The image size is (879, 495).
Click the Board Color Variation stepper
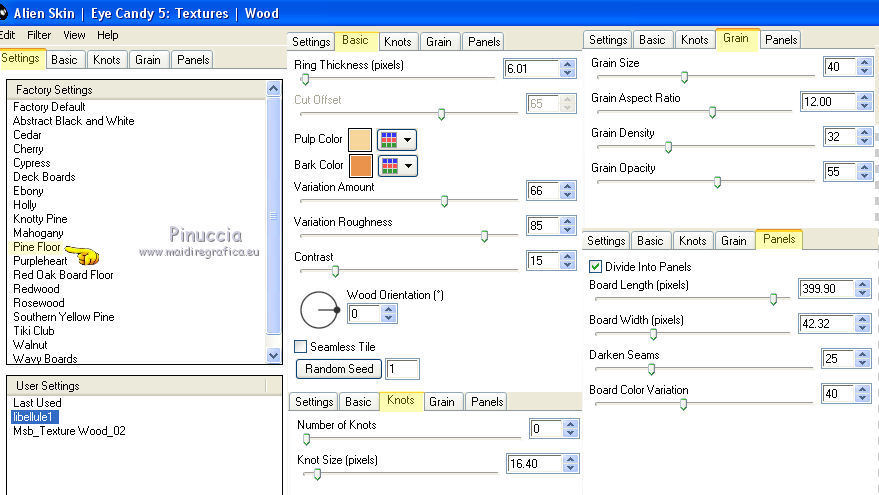(x=862, y=393)
